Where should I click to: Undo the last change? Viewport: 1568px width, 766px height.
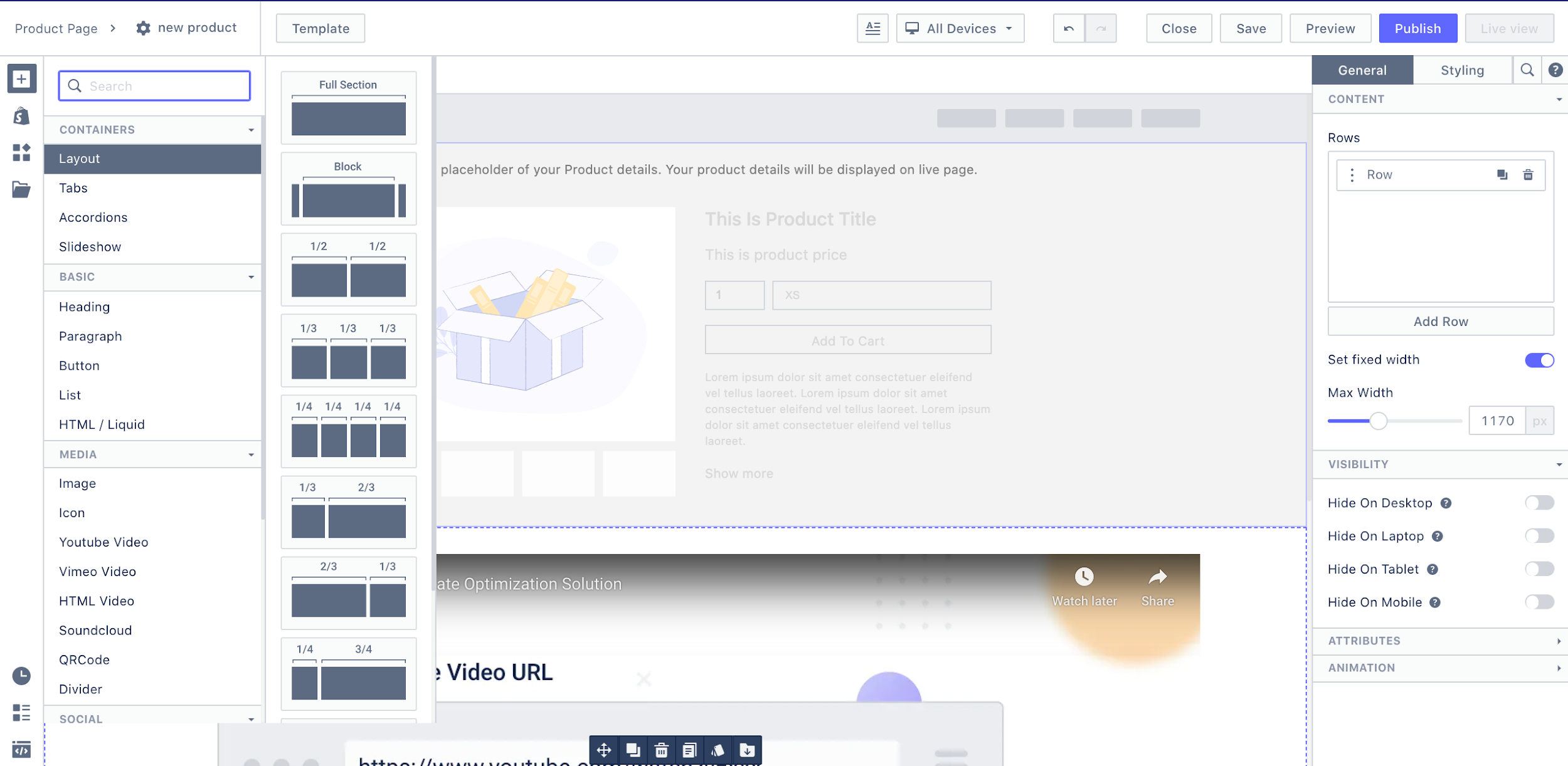click(1069, 28)
